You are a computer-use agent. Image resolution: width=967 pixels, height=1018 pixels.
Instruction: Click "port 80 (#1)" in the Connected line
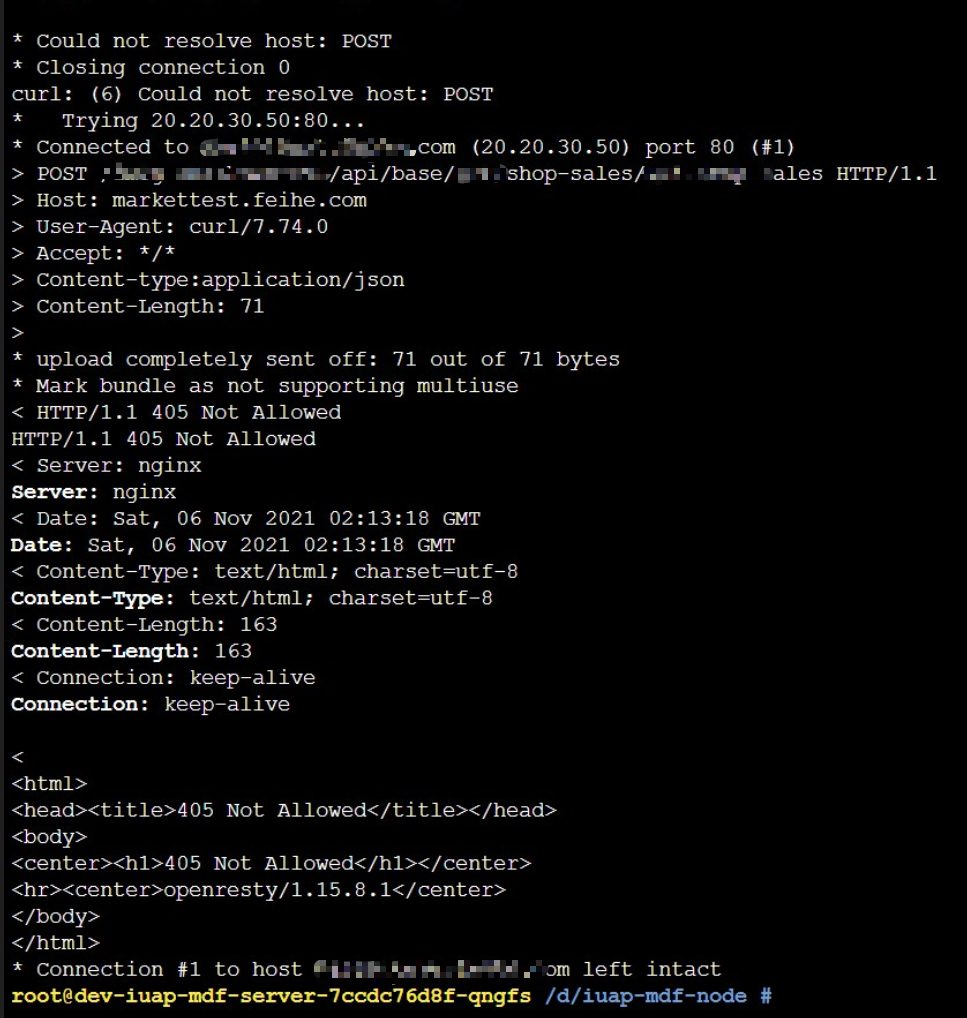point(720,147)
